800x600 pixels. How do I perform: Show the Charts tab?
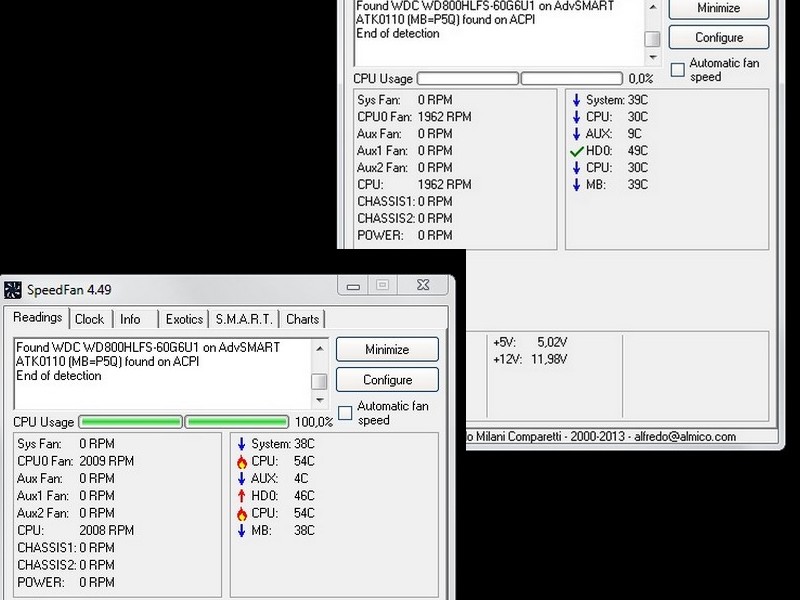[x=302, y=319]
